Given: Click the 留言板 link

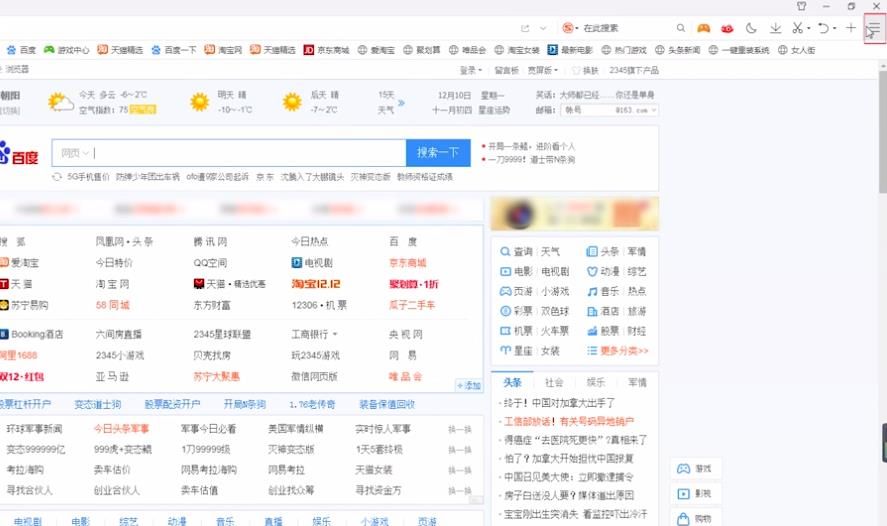Looking at the screenshot, I should (x=506, y=70).
